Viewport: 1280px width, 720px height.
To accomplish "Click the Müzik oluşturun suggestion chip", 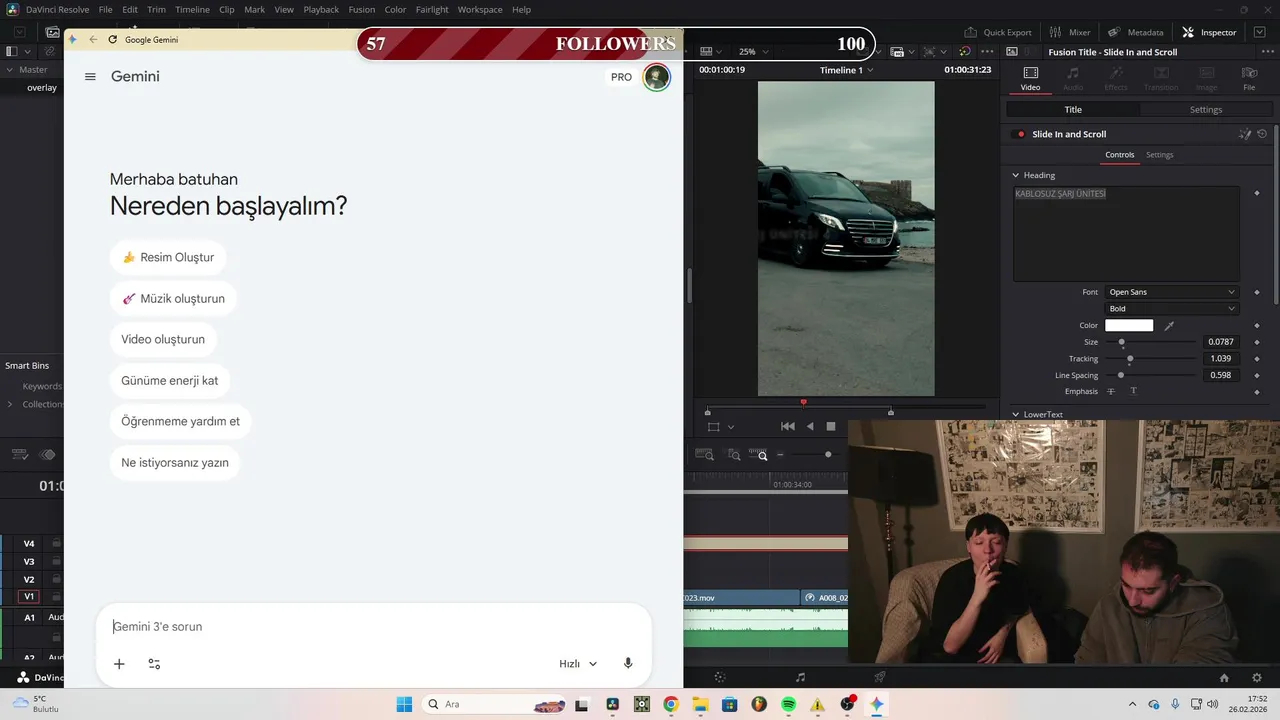I will (x=173, y=298).
